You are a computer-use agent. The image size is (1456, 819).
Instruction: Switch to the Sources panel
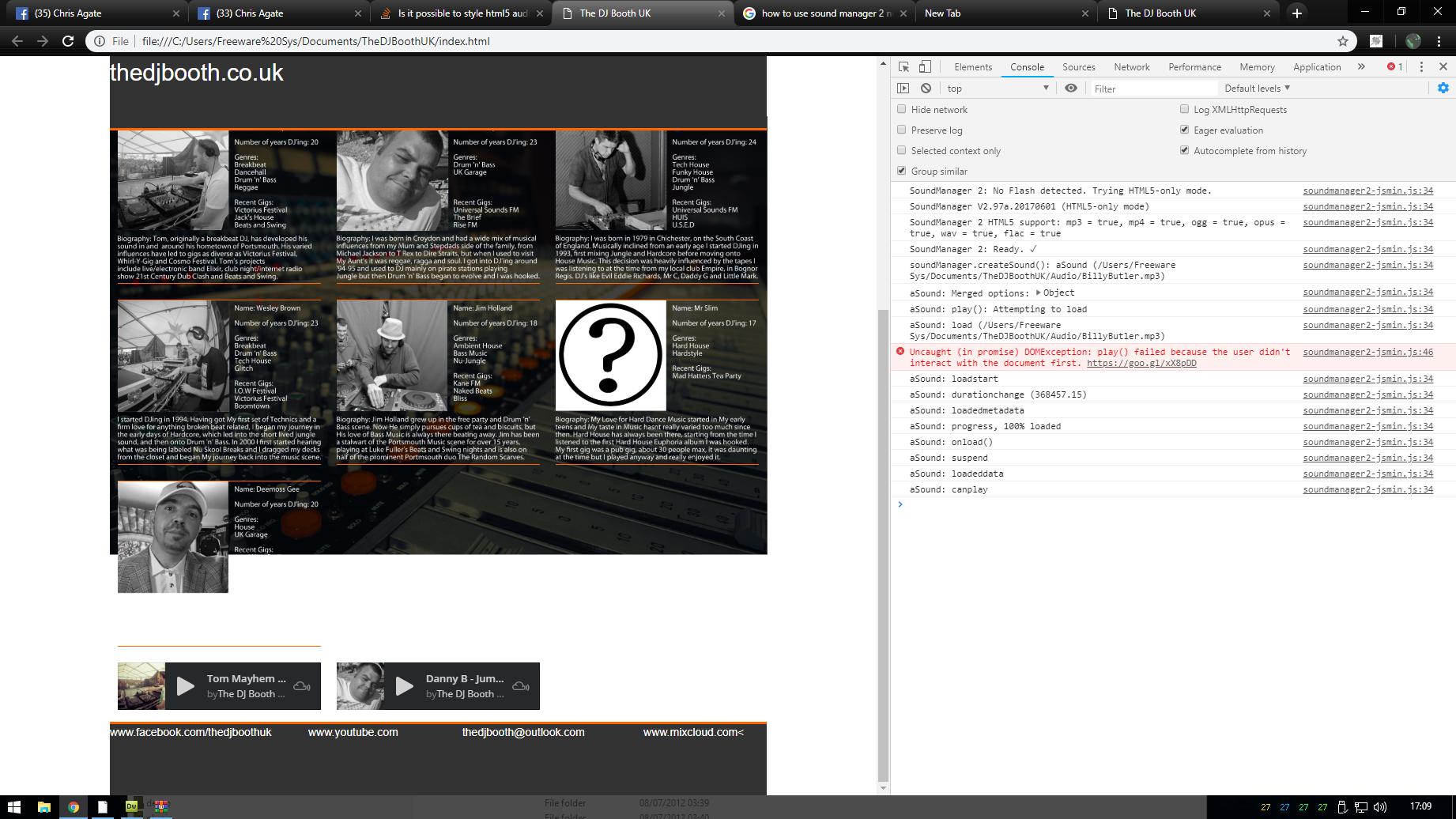(1078, 66)
